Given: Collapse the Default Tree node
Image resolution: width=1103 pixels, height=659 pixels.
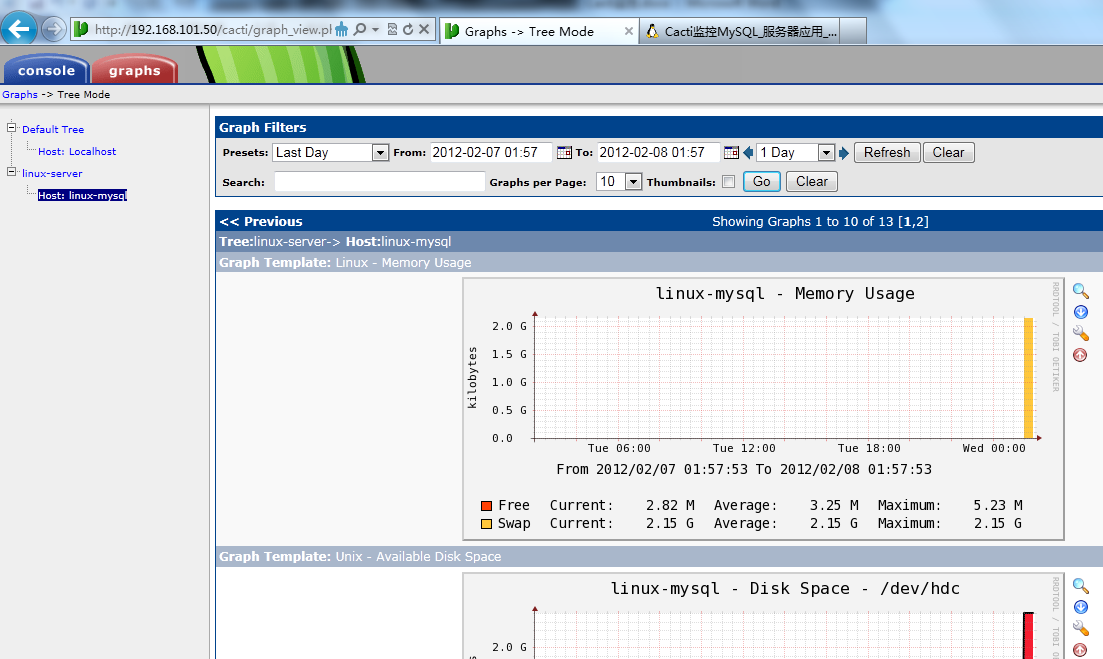Looking at the screenshot, I should click(x=11, y=128).
